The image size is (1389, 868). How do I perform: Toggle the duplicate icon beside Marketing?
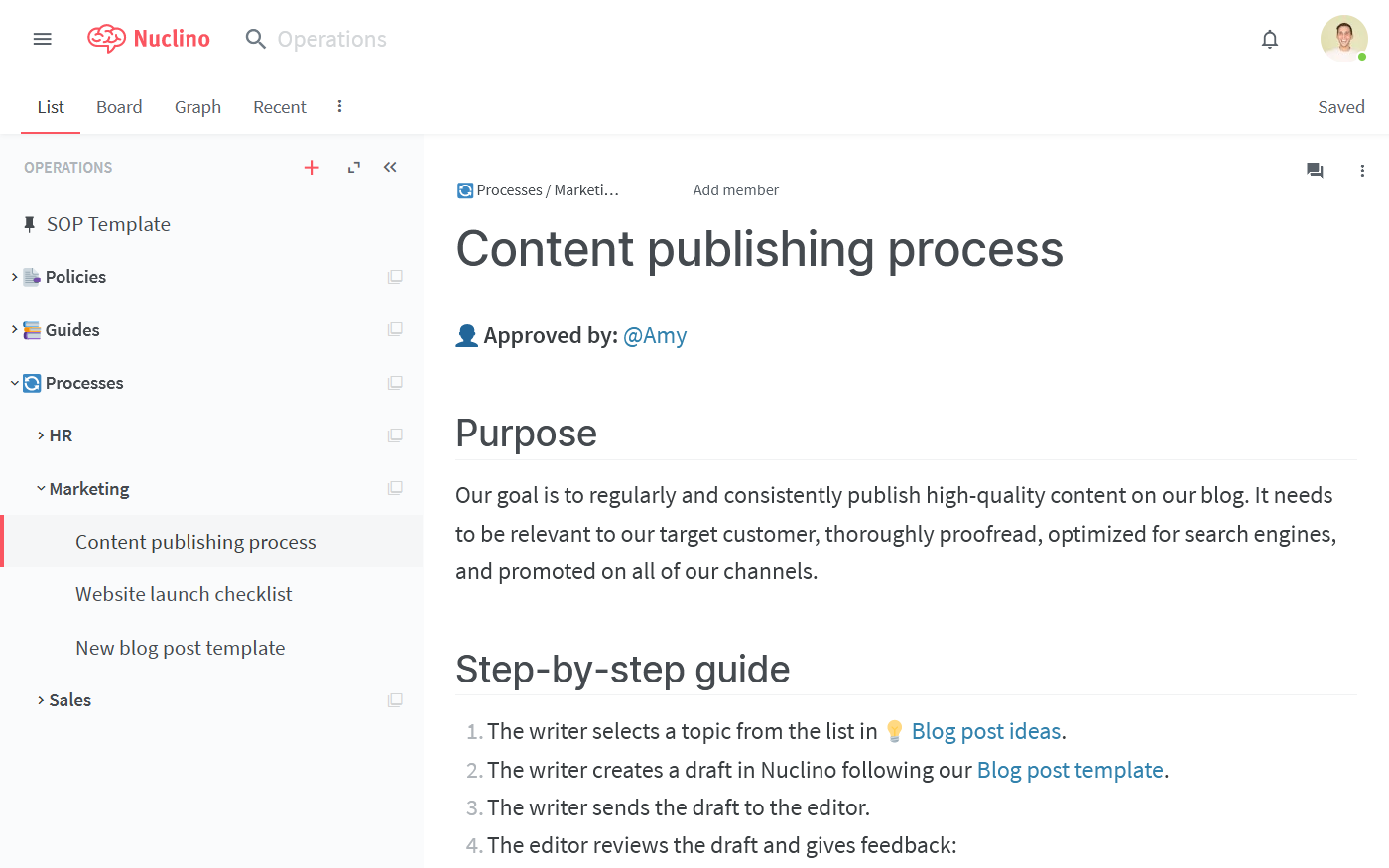tap(395, 487)
